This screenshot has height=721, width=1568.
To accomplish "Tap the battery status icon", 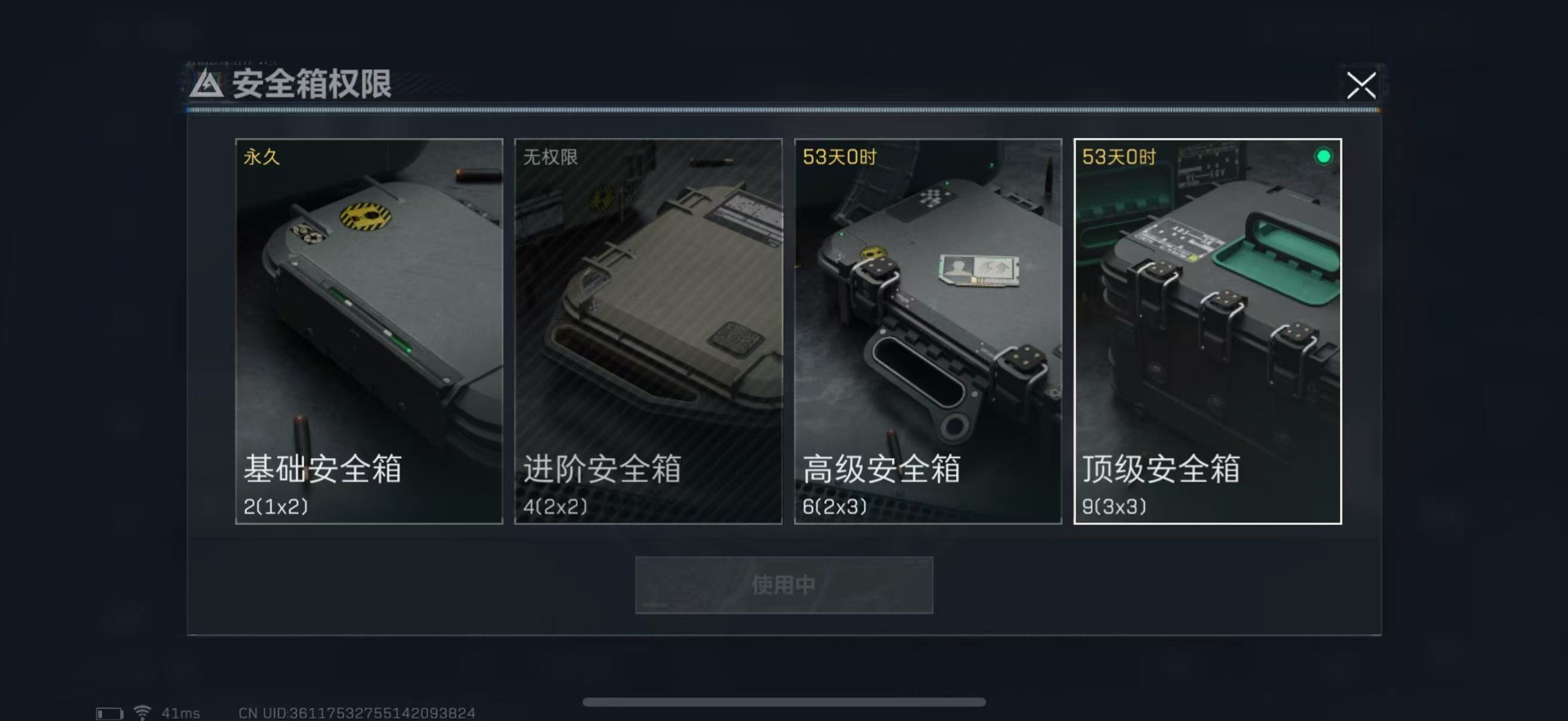I will coord(109,714).
